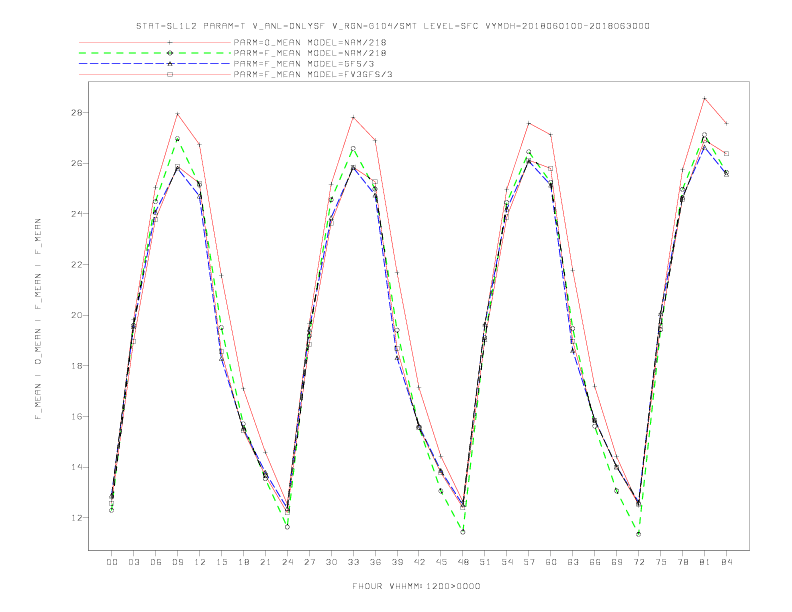Click x-axis forecast hour tick 45

click(441, 562)
